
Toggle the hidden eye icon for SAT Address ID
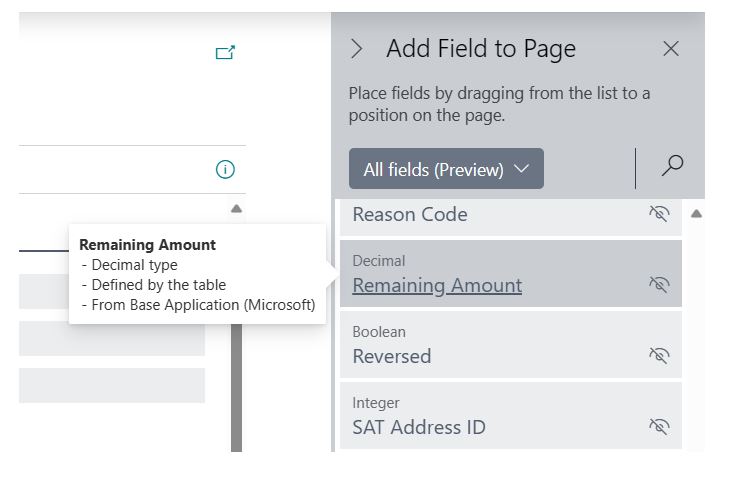tap(658, 426)
